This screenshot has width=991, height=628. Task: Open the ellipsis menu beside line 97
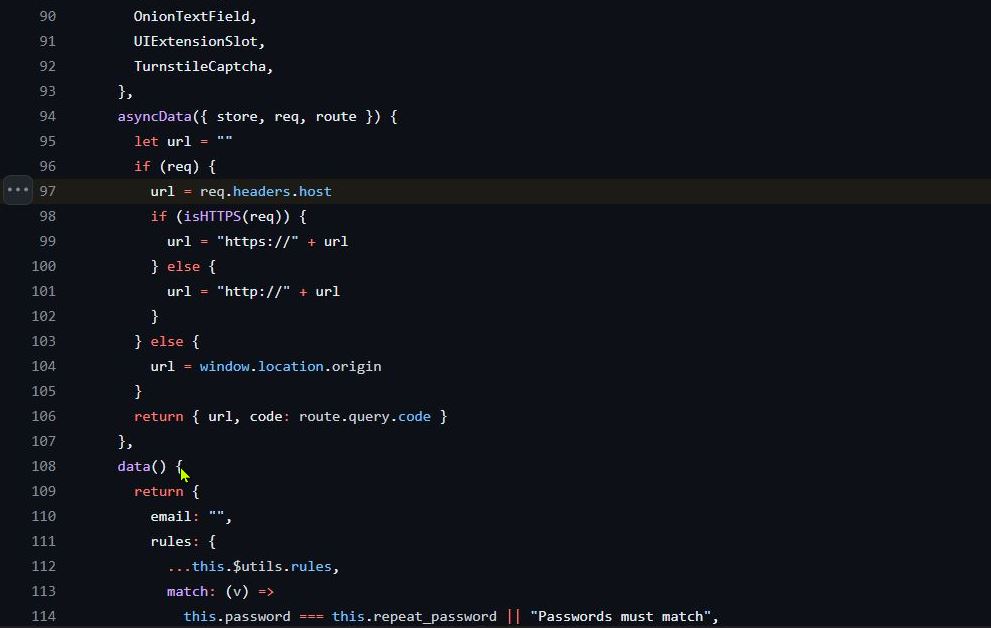click(x=18, y=190)
